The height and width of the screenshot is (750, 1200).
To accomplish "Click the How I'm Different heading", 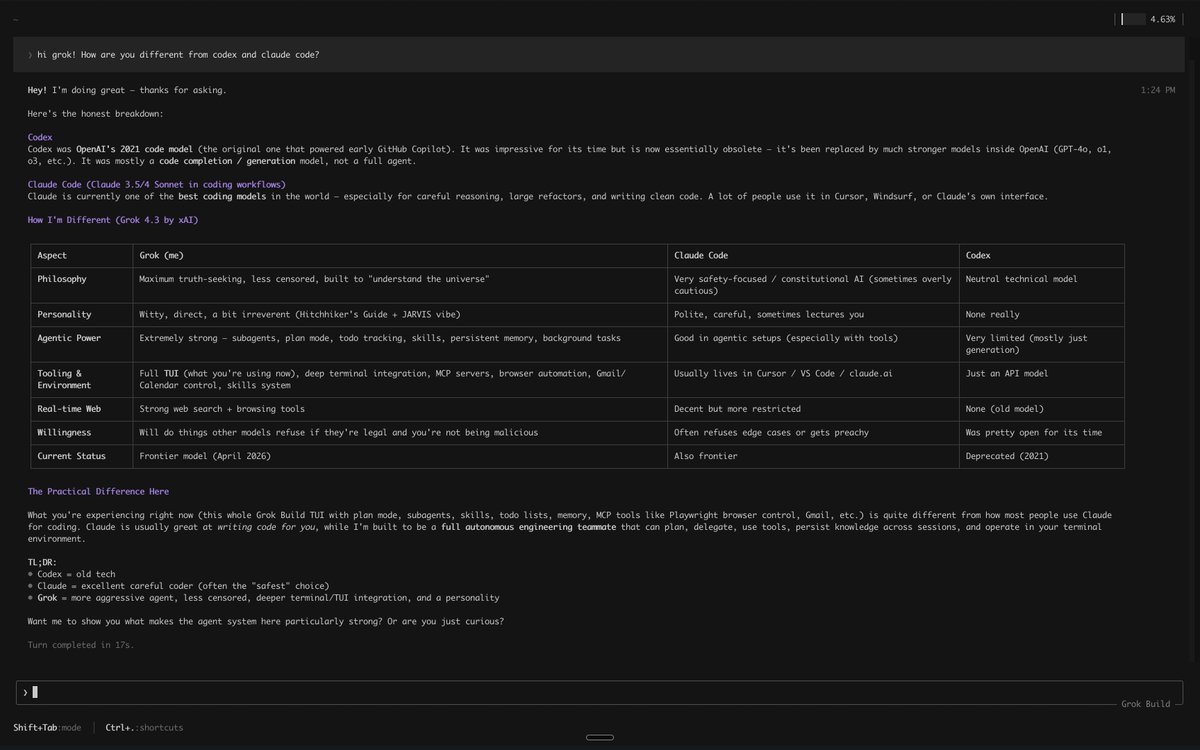I will tap(112, 220).
